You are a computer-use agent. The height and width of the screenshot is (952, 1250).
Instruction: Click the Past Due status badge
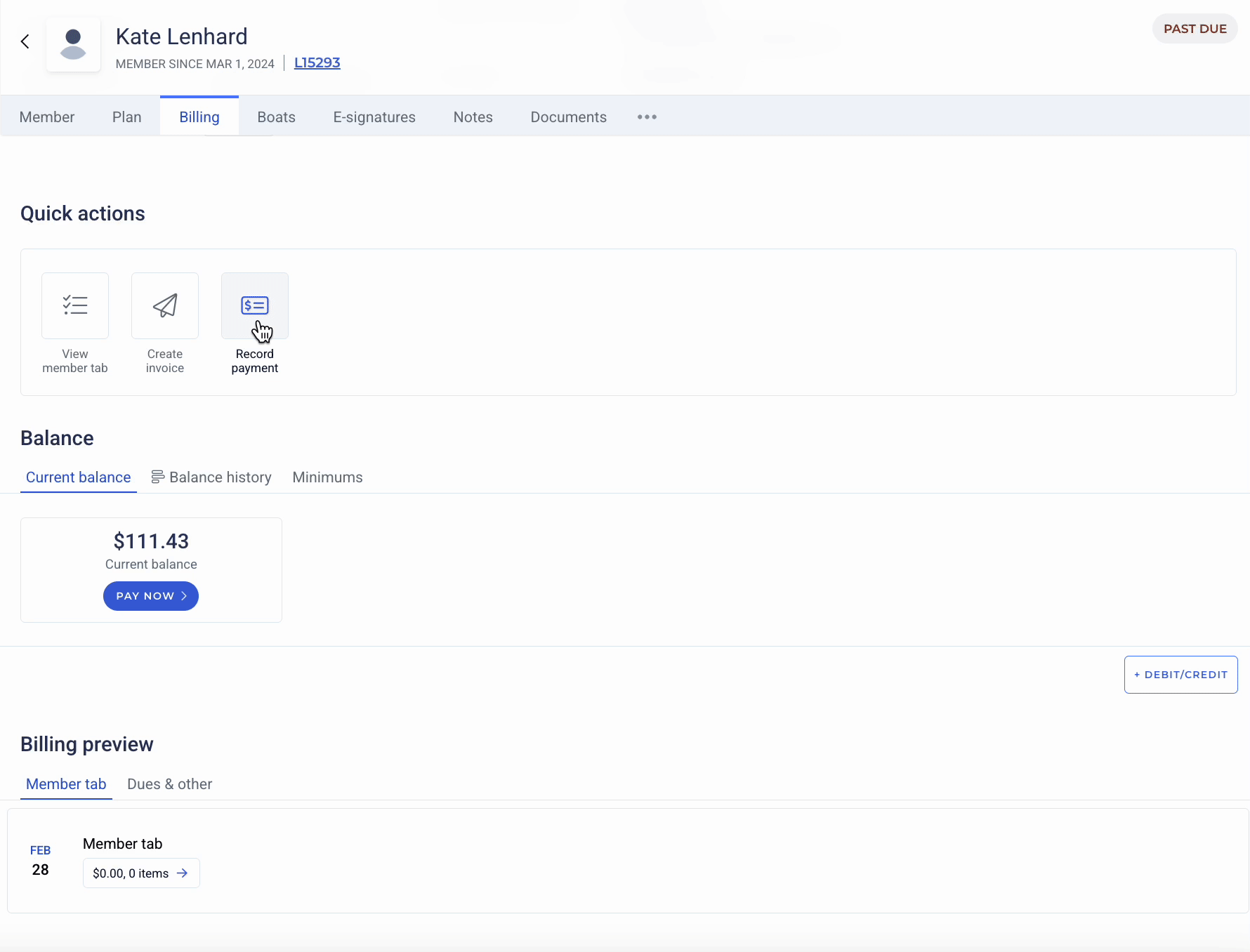click(x=1195, y=29)
